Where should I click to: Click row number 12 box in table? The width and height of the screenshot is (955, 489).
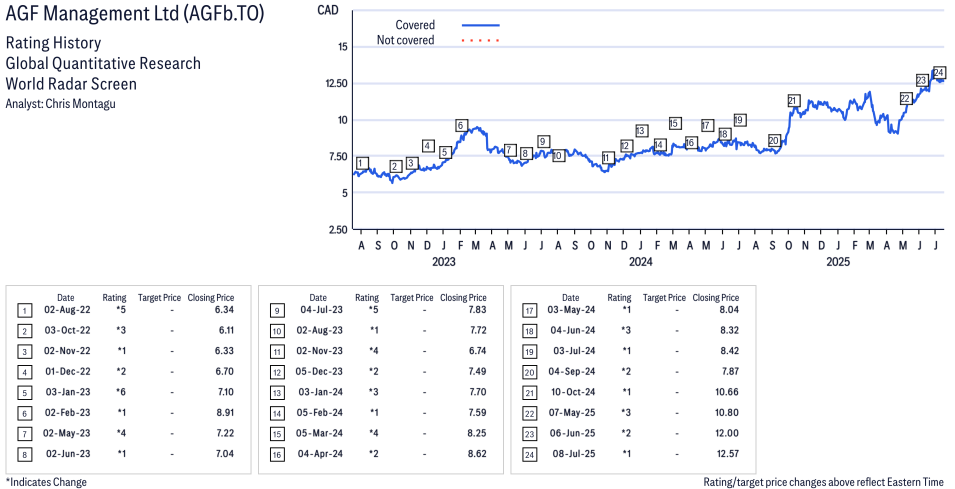[277, 373]
